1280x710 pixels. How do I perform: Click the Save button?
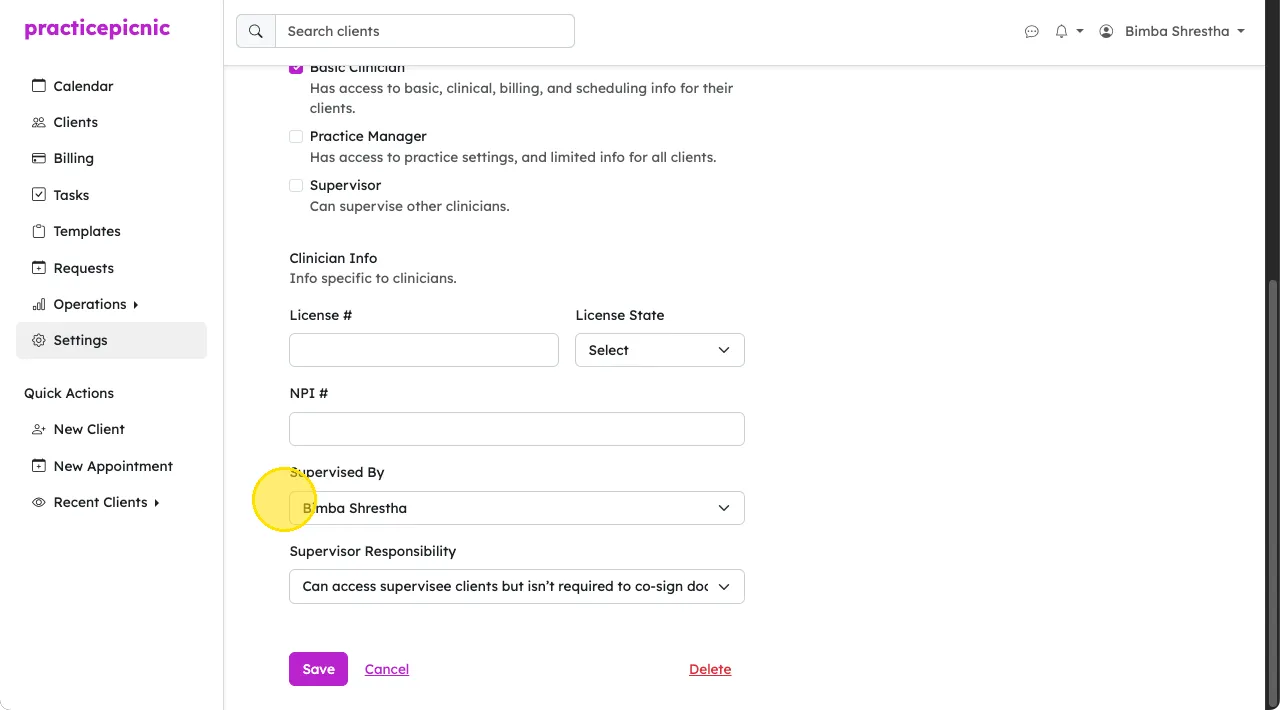pyautogui.click(x=318, y=669)
